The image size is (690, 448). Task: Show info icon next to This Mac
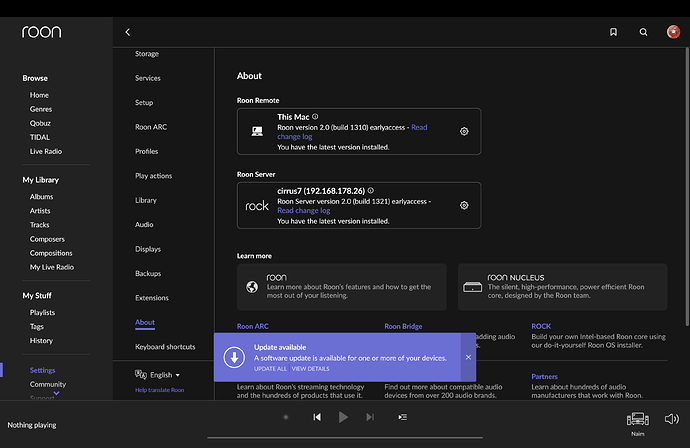[315, 117]
